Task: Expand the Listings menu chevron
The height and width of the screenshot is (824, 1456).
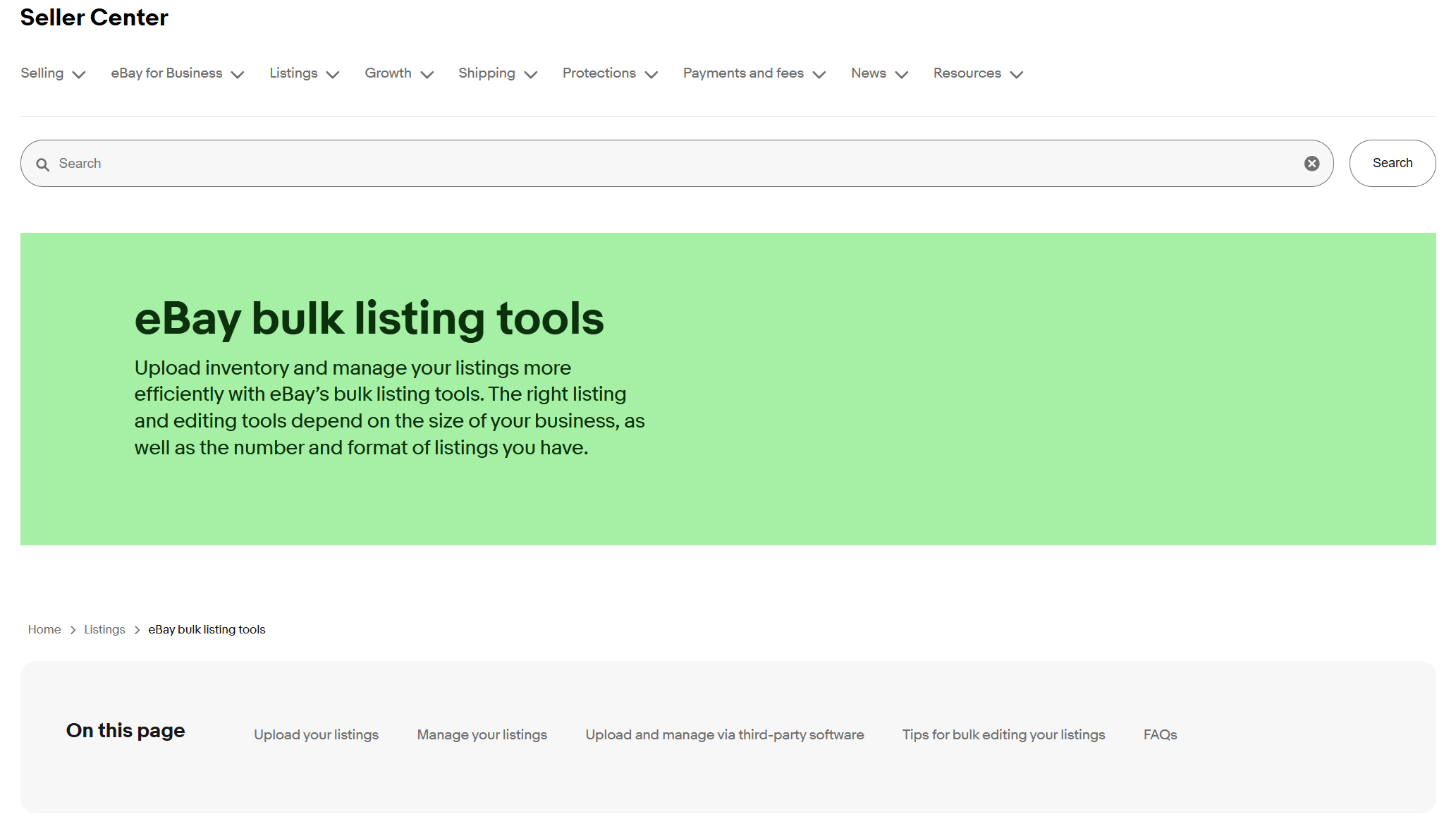Action: (x=333, y=75)
